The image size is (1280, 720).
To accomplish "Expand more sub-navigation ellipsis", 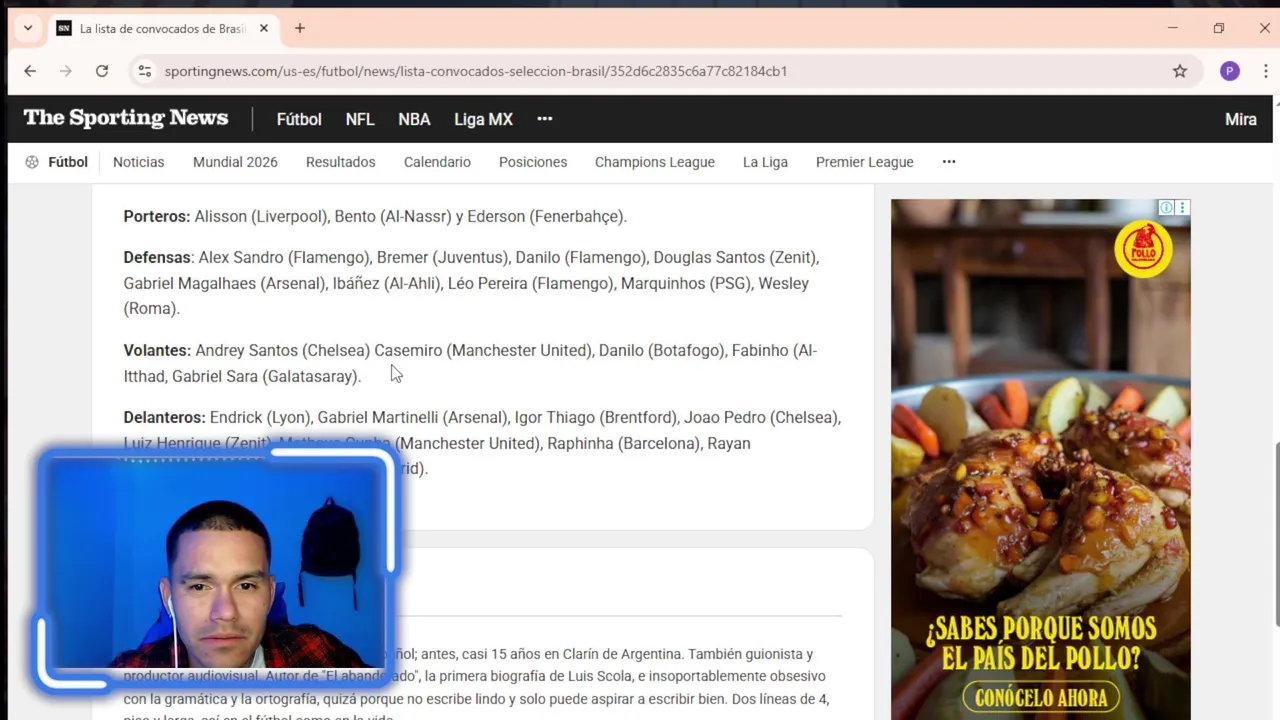I will click(x=949, y=162).
